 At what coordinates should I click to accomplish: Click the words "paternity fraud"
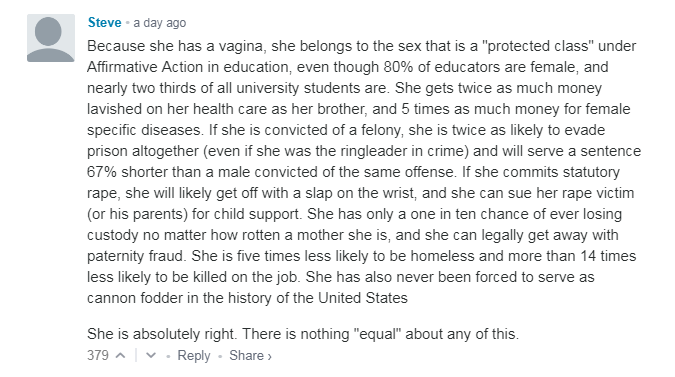[136, 256]
